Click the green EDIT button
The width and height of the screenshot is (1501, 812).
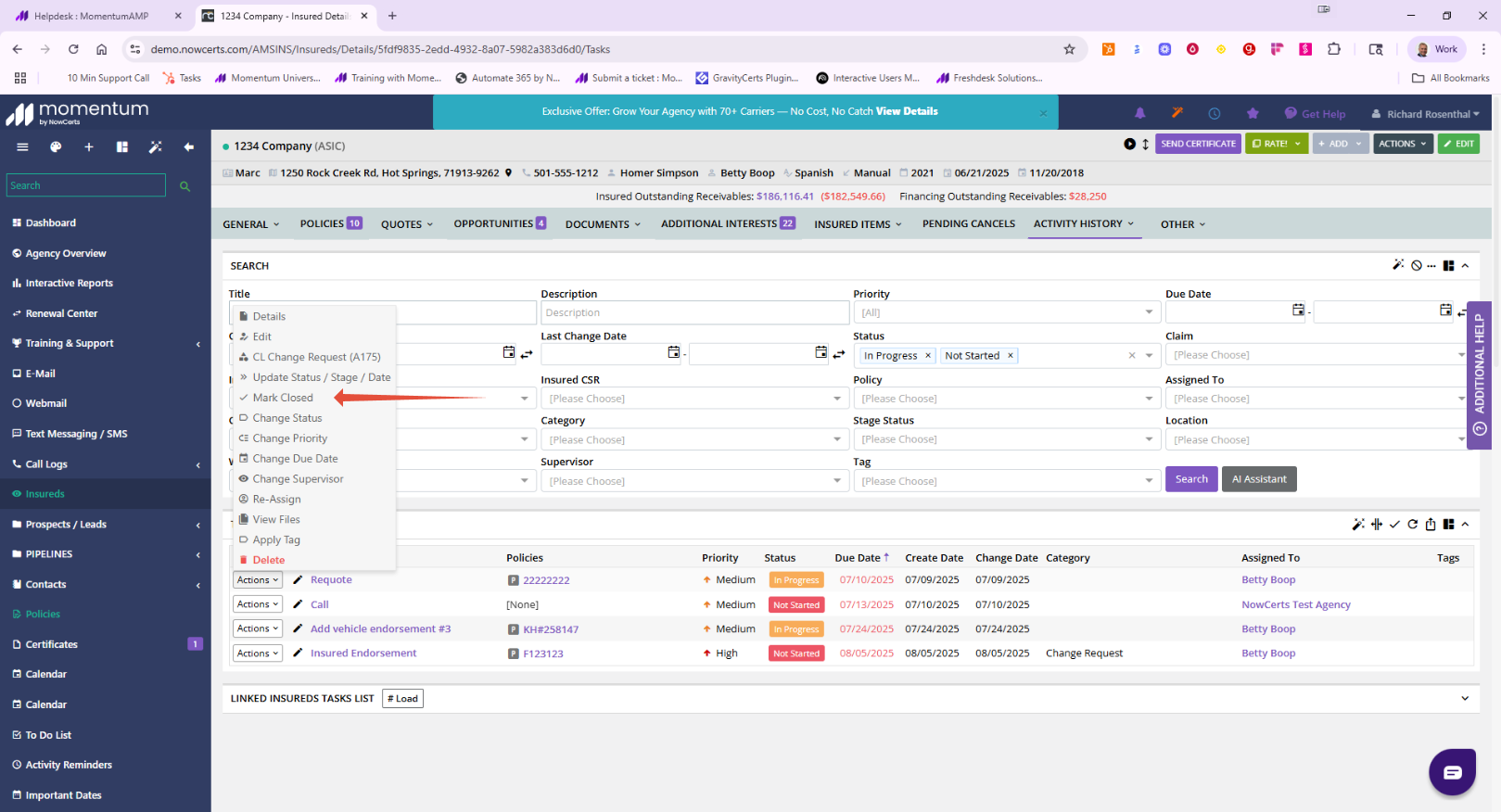coord(1458,144)
